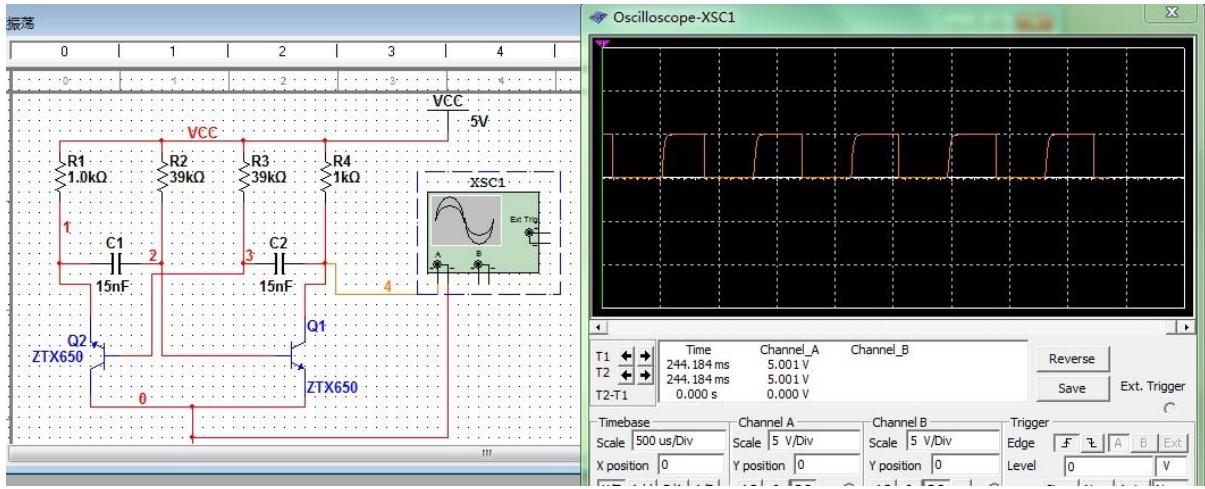The height and width of the screenshot is (489, 1205).
Task: Shift cursor T2 left with arrow
Action: (x=626, y=375)
